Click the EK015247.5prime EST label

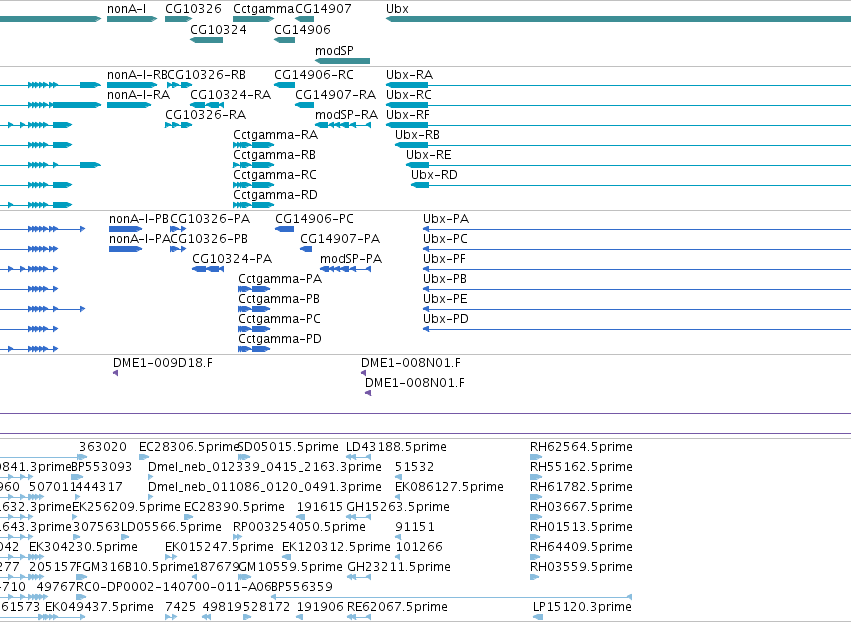pos(219,547)
